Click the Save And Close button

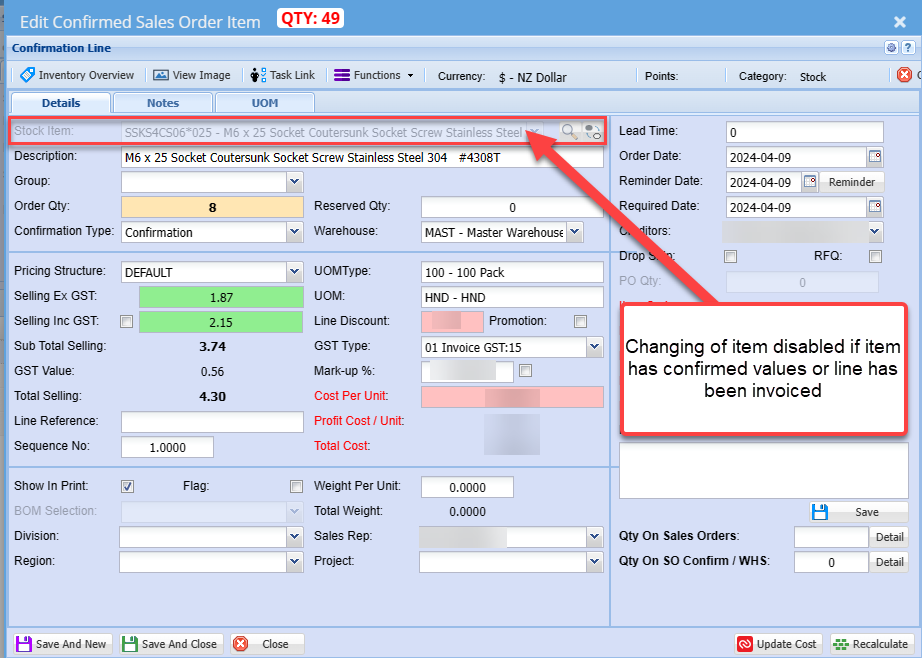(x=169, y=644)
